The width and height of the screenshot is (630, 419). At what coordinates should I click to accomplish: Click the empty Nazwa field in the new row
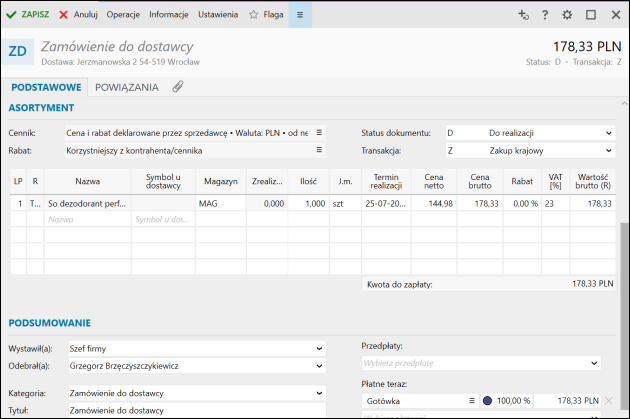coord(88,219)
